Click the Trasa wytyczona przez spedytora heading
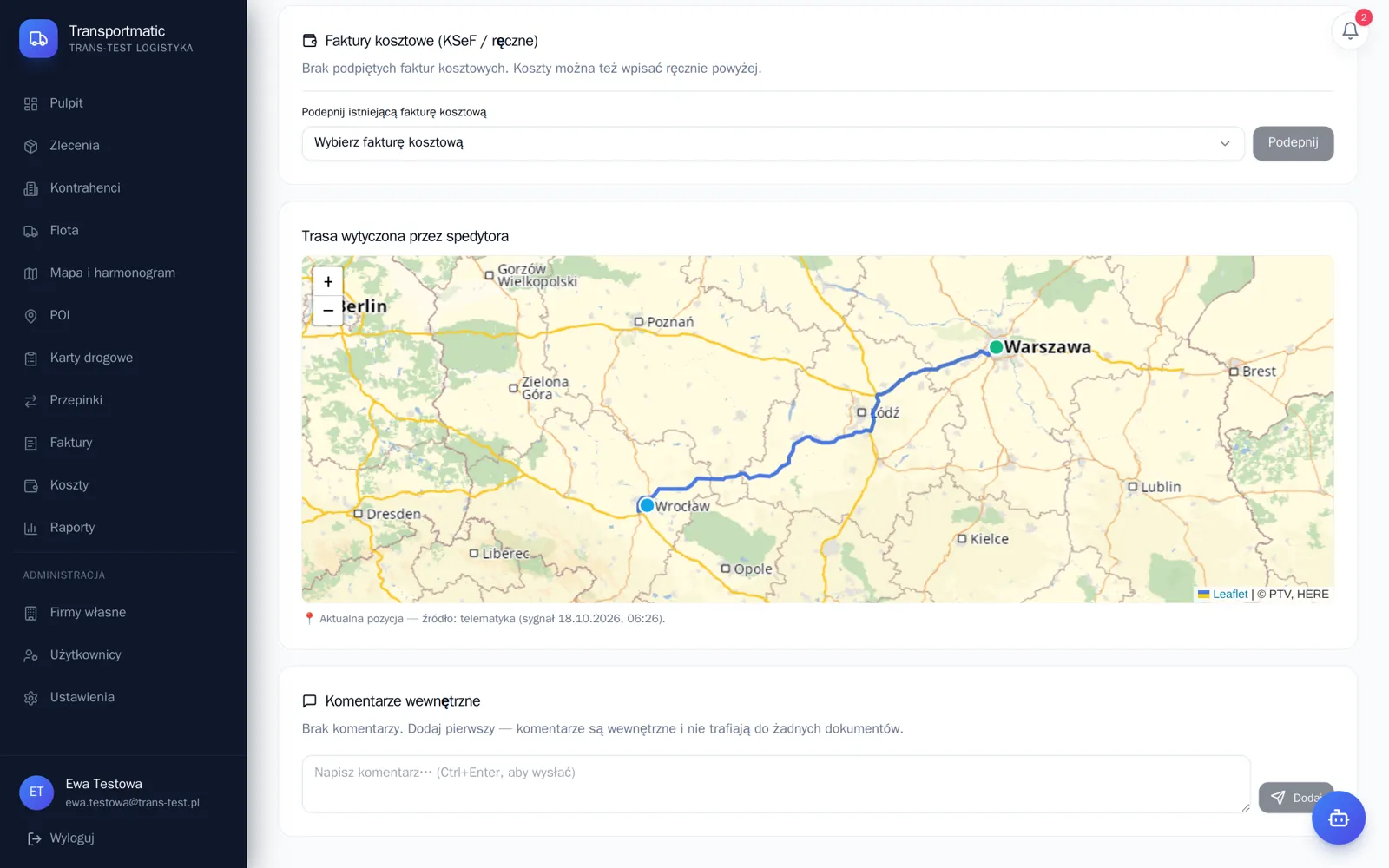1389x868 pixels. click(405, 236)
